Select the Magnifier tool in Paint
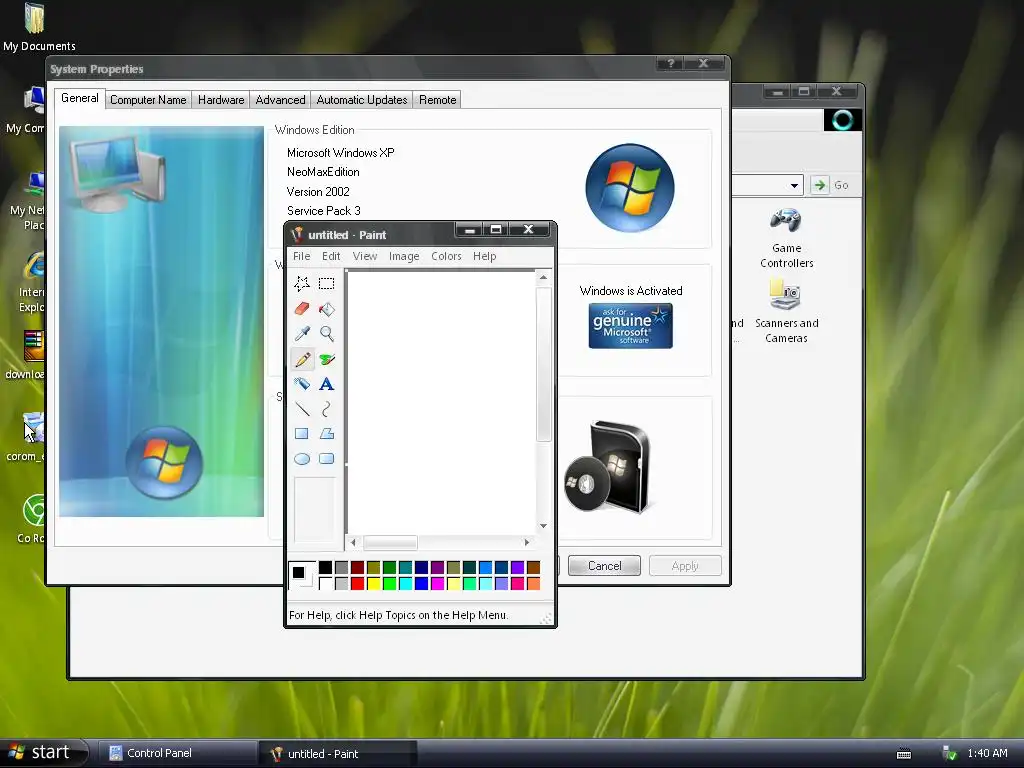 pyautogui.click(x=327, y=334)
